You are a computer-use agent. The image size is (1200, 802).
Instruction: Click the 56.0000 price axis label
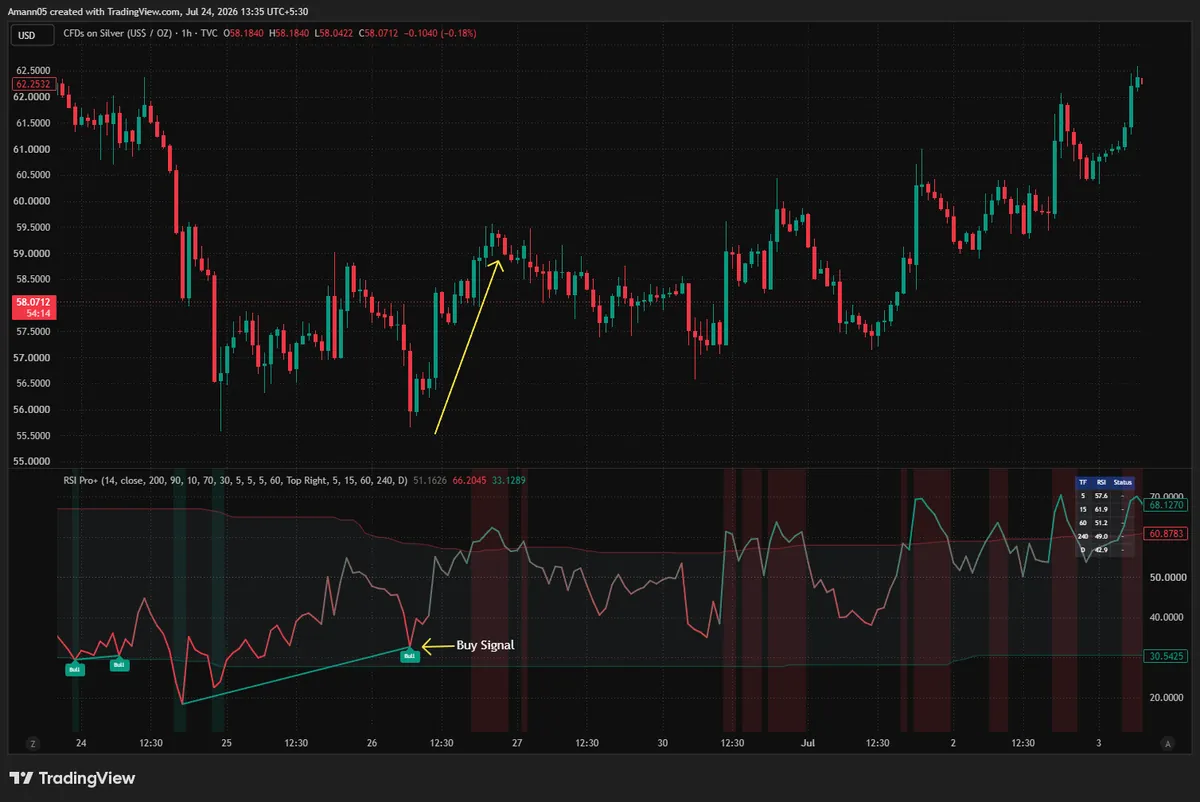pos(34,410)
